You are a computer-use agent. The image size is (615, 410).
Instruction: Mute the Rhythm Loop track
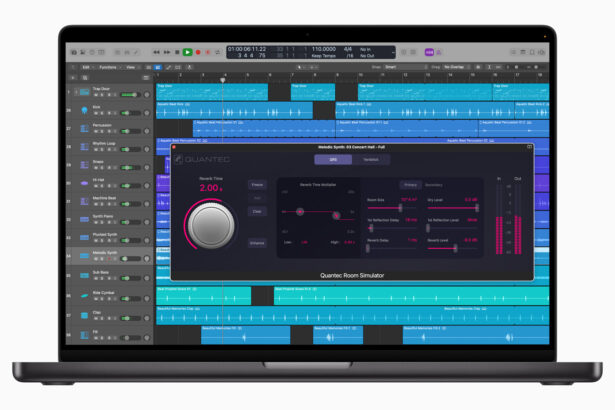click(96, 149)
